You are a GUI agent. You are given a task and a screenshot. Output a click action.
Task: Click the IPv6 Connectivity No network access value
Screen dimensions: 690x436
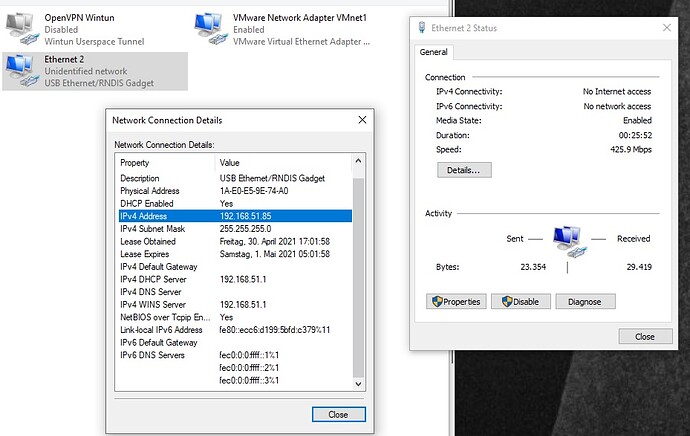(x=617, y=106)
